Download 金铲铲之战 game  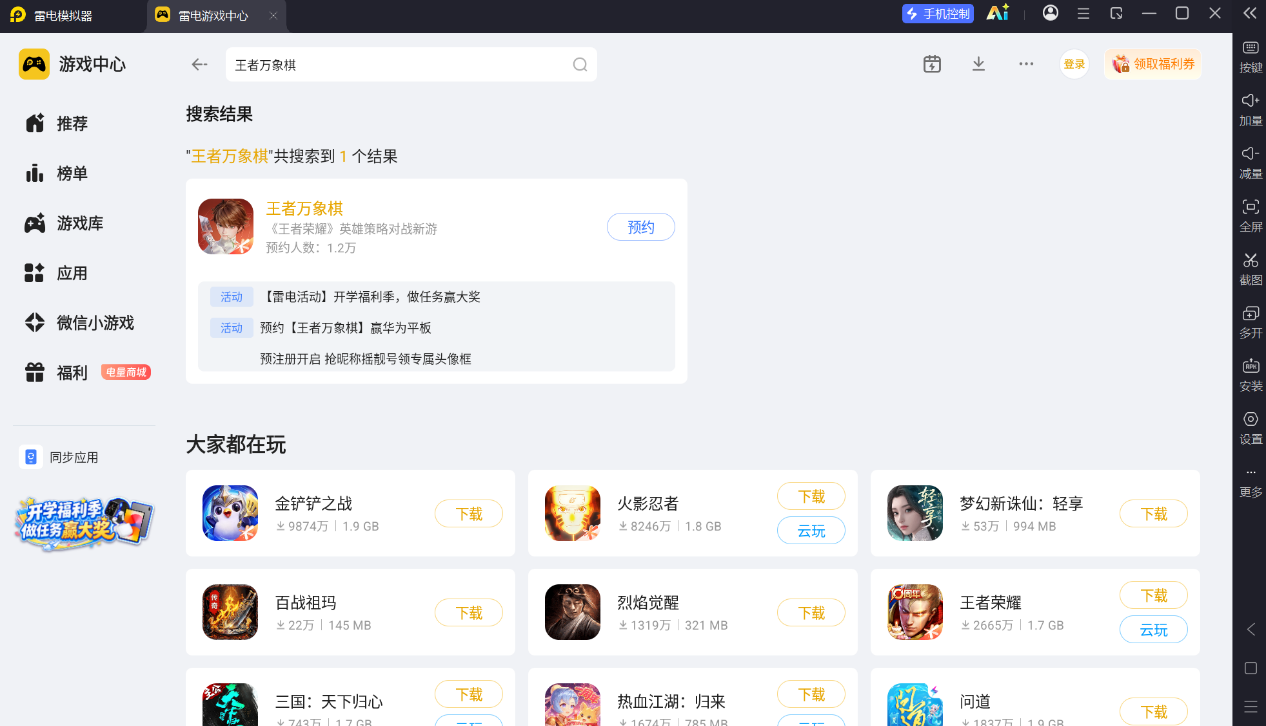pyautogui.click(x=469, y=514)
